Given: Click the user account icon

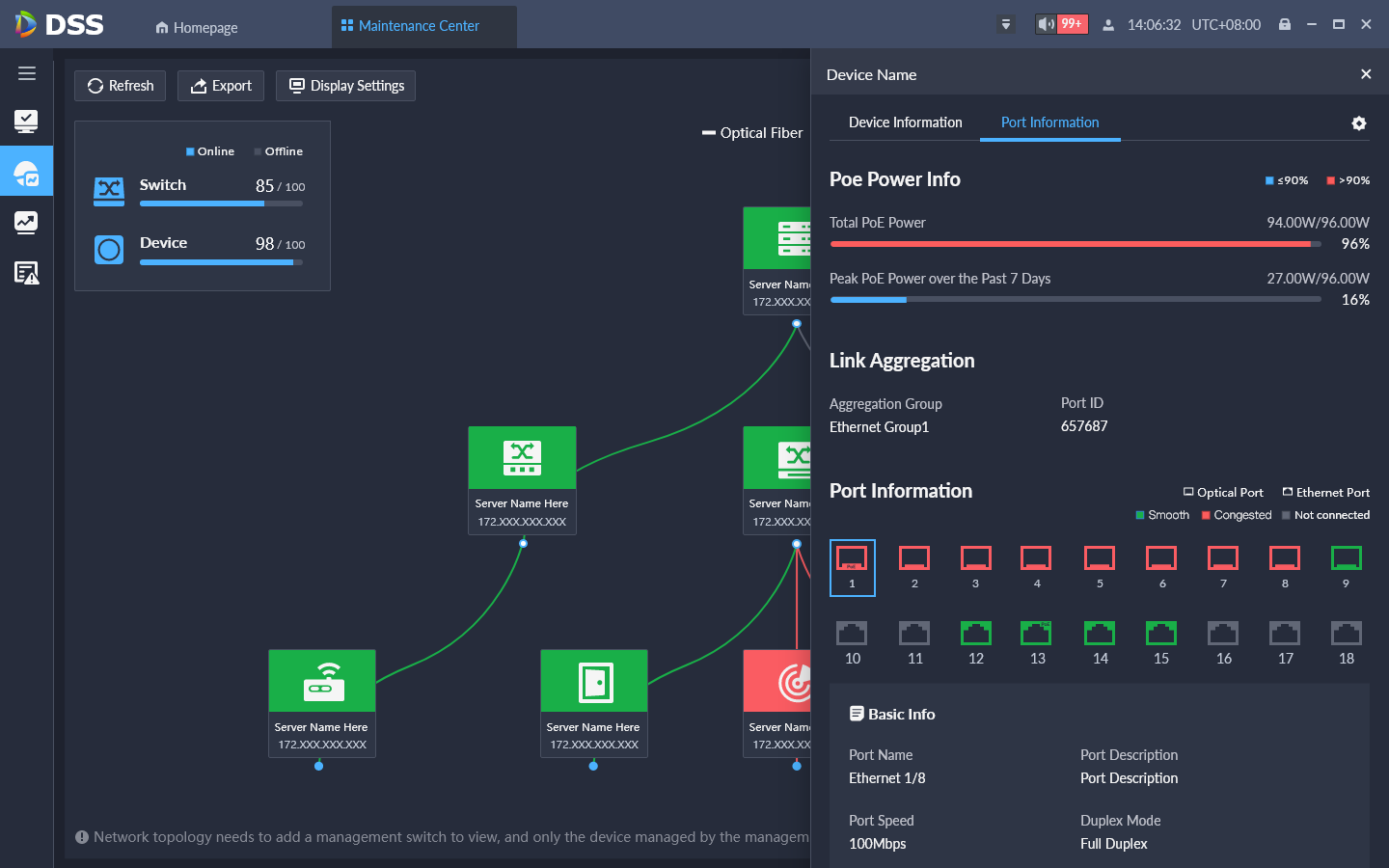Looking at the screenshot, I should [1108, 25].
